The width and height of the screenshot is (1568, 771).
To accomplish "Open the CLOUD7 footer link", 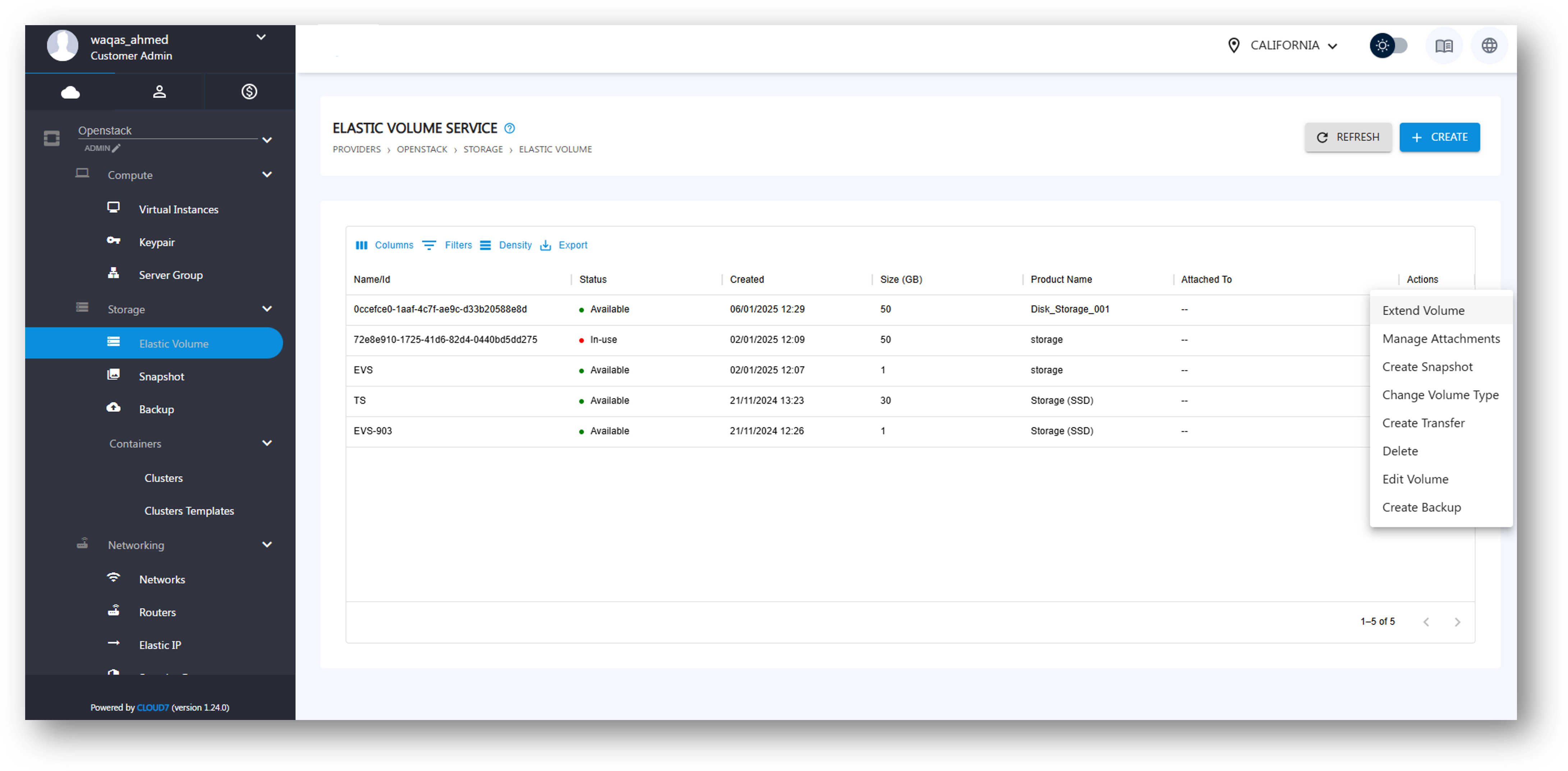I will (152, 707).
